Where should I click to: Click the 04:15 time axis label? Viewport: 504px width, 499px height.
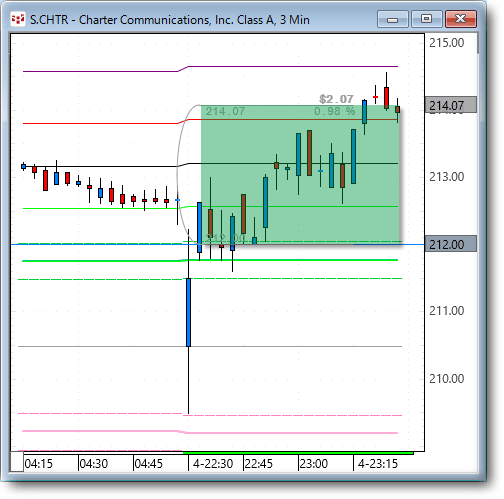click(x=39, y=464)
